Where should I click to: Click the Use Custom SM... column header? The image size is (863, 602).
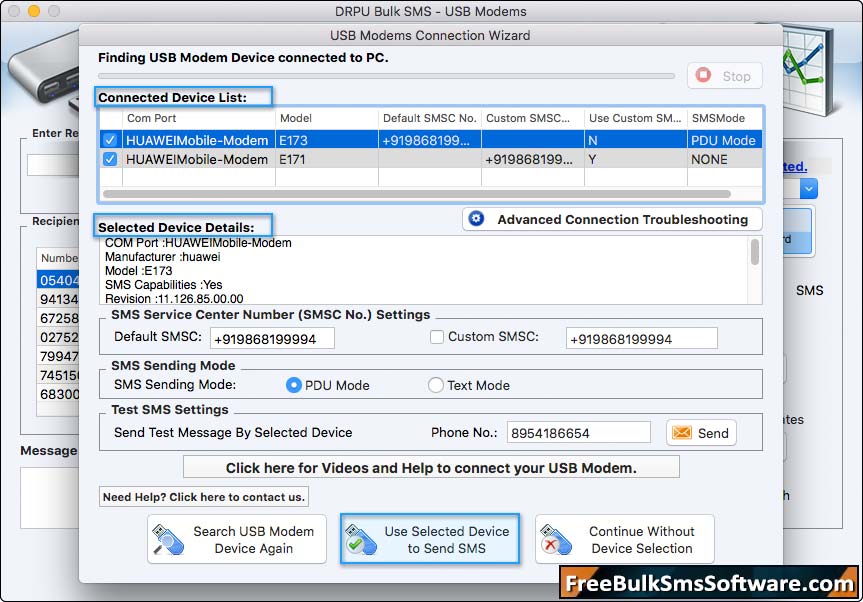[x=636, y=118]
